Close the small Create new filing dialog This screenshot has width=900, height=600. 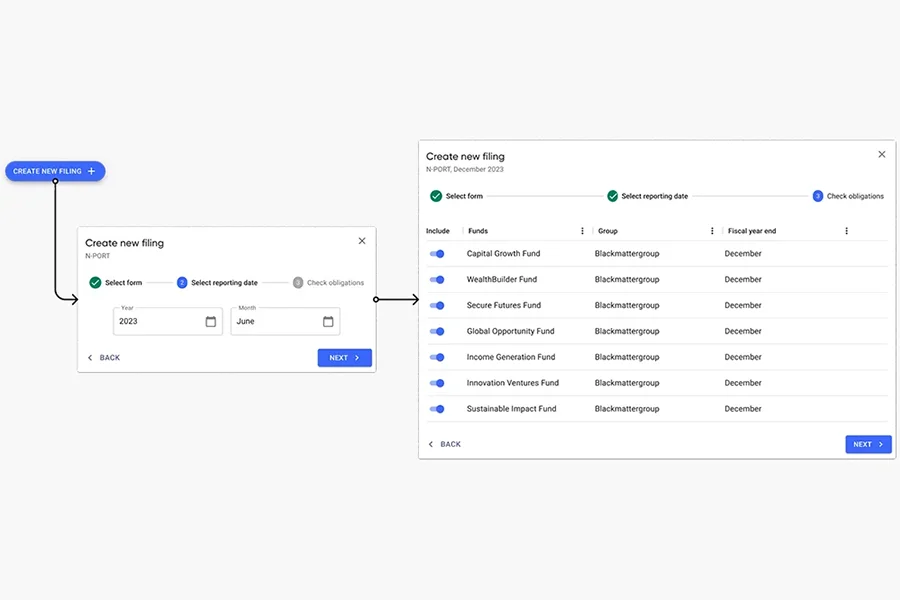click(x=362, y=241)
